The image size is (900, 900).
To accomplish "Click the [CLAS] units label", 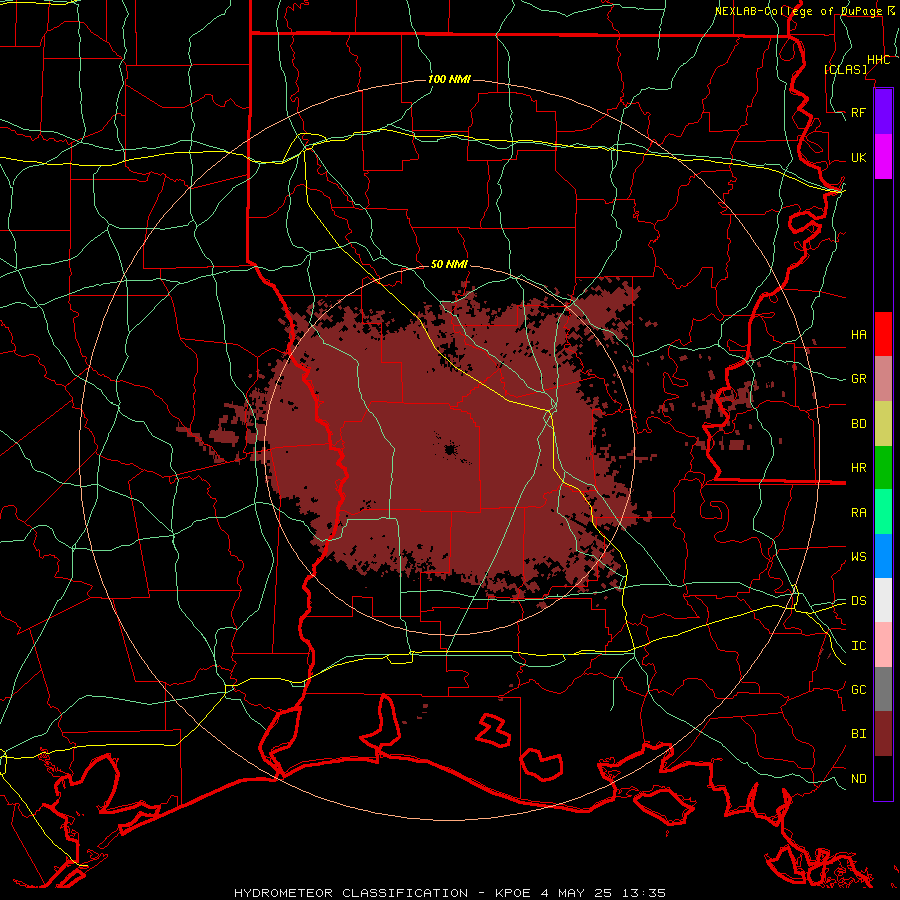I will pyautogui.click(x=846, y=69).
